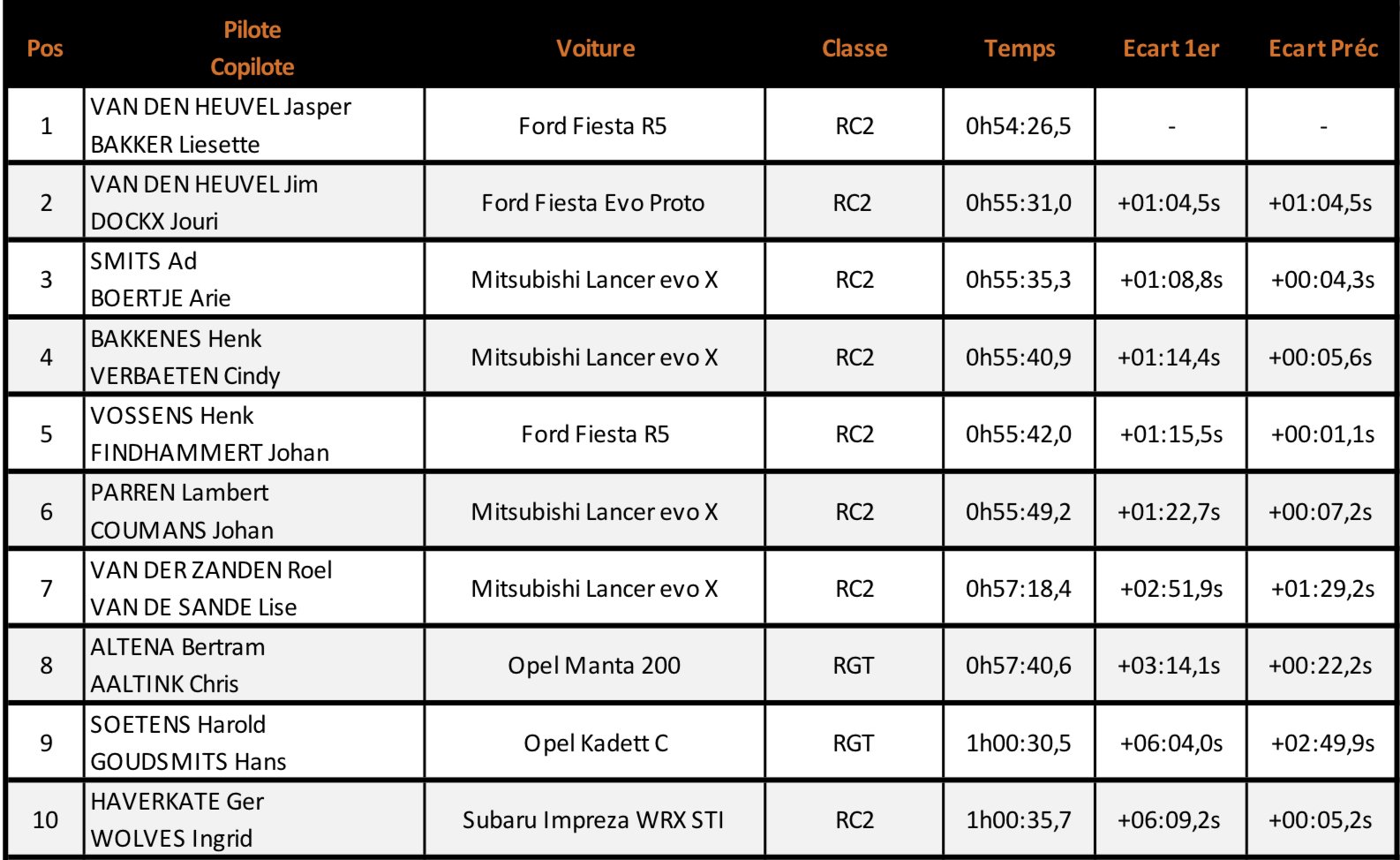
Task: Click the Ford Fiesta Evo Proto cell
Action: pos(595,202)
